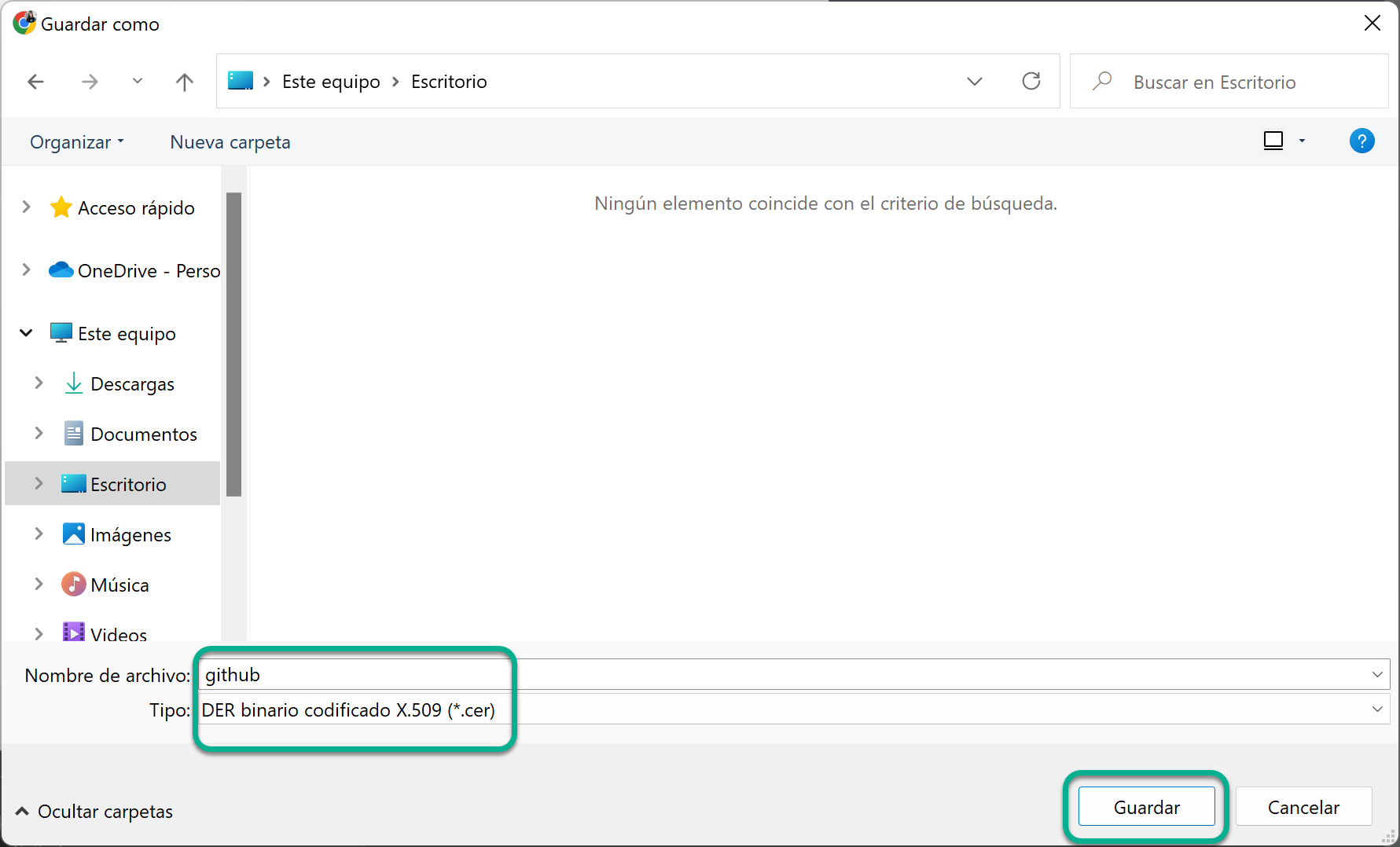This screenshot has width=1400, height=847.
Task: Click the folder tree vertical scrollbar
Action: (233, 344)
